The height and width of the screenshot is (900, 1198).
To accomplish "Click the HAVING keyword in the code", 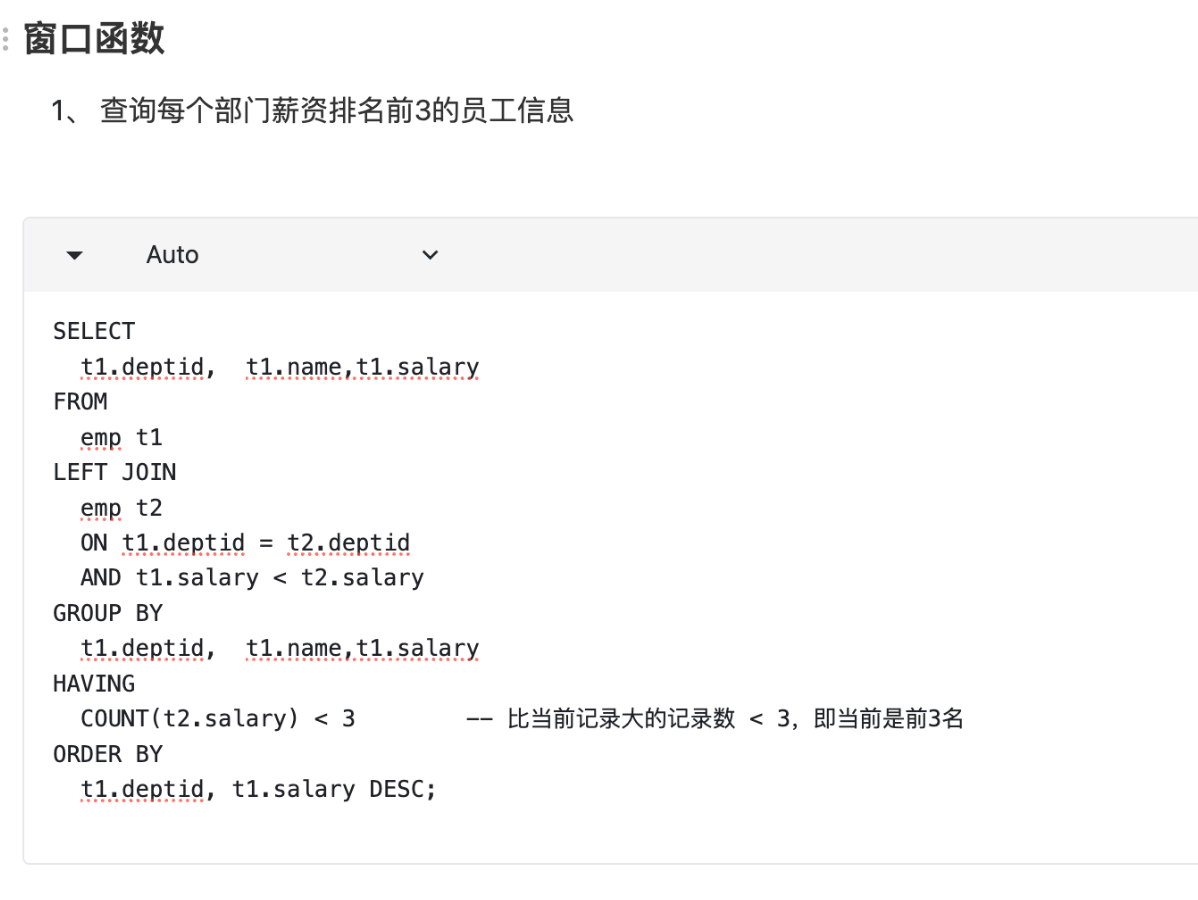I will (94, 684).
